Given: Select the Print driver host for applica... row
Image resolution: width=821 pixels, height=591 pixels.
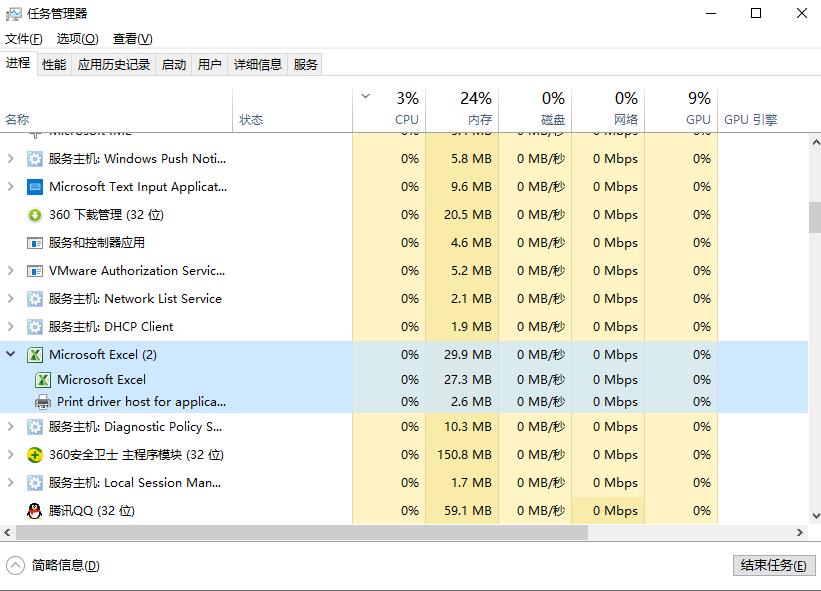Looking at the screenshot, I should coord(404,402).
